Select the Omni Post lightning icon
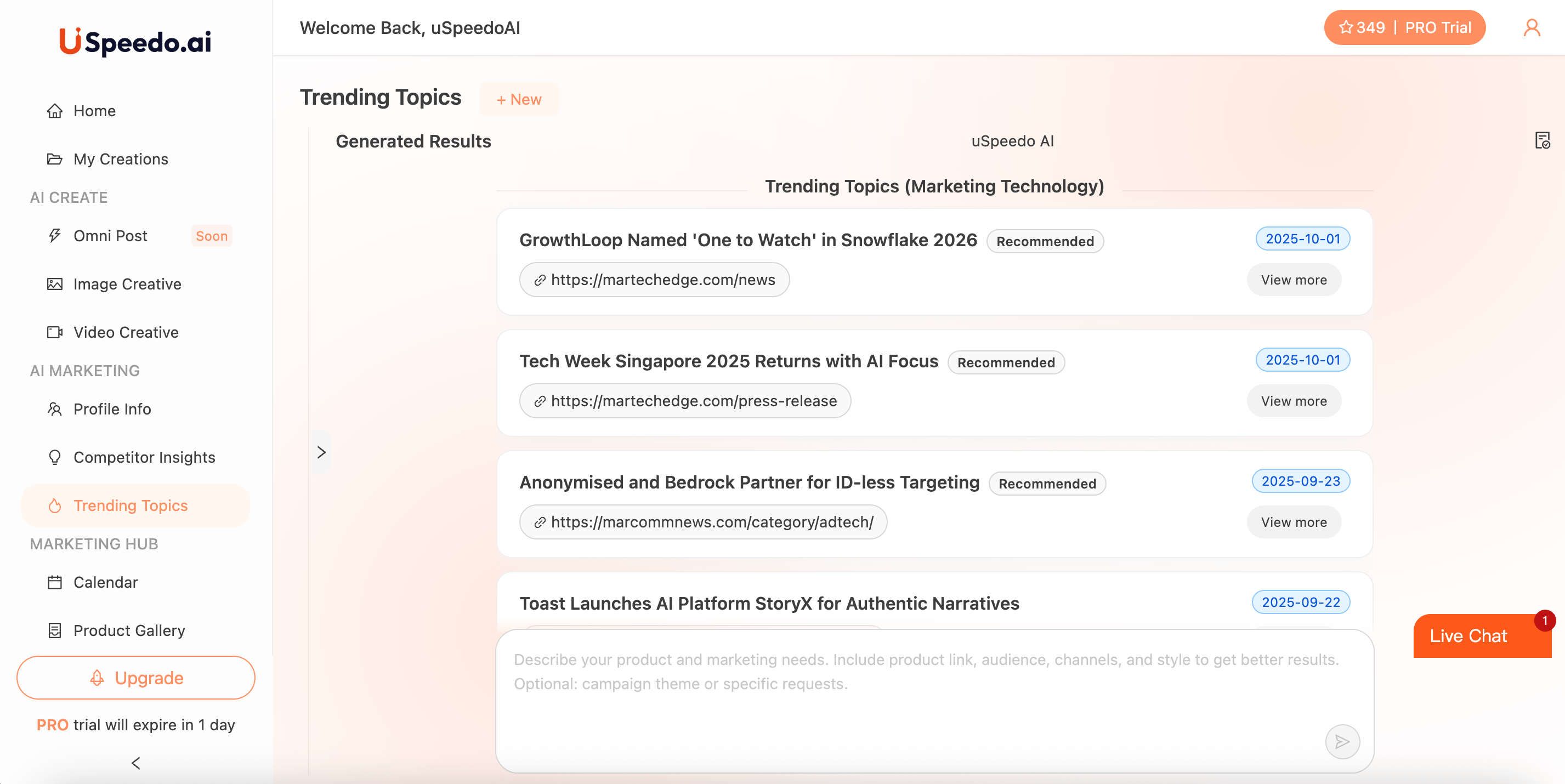The height and width of the screenshot is (784, 1565). 55,236
